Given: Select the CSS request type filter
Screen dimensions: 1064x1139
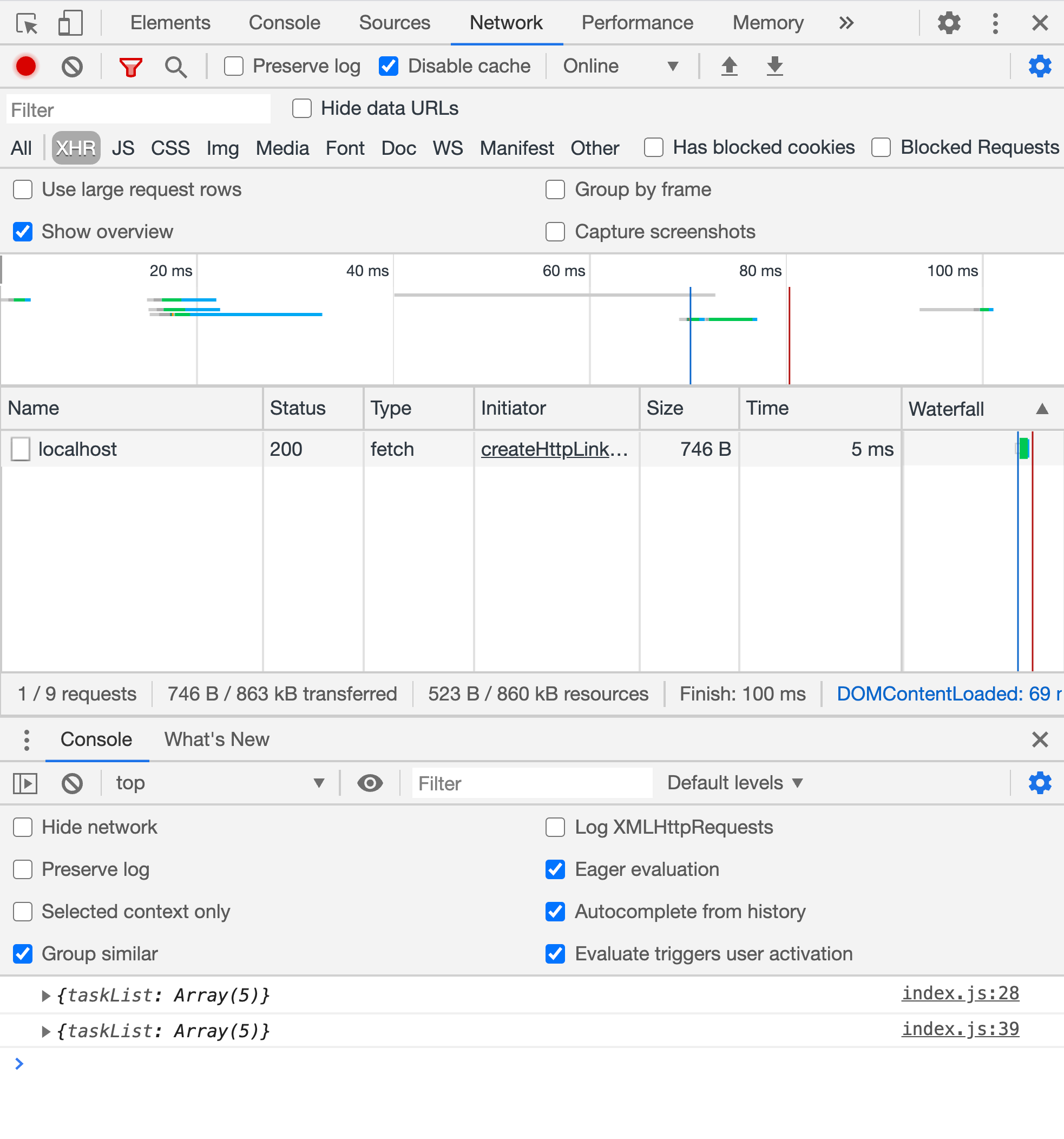Looking at the screenshot, I should [x=170, y=148].
